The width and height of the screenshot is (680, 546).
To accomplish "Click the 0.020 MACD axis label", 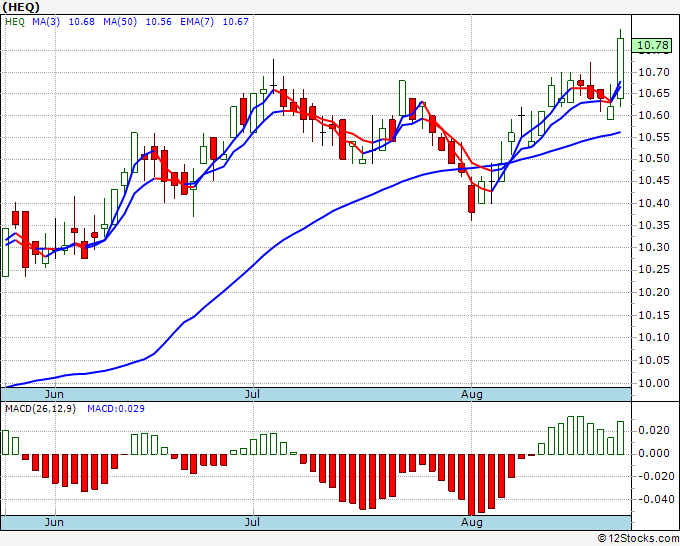I will coord(654,430).
